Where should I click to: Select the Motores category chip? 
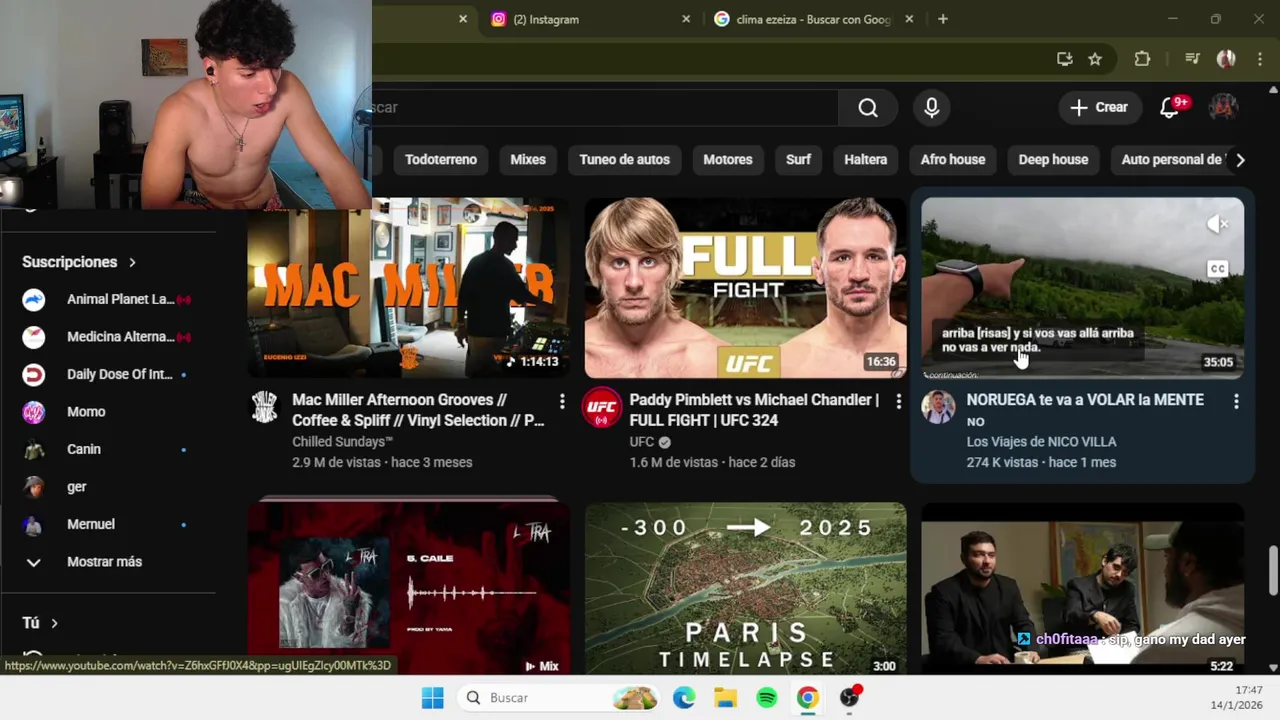[728, 160]
